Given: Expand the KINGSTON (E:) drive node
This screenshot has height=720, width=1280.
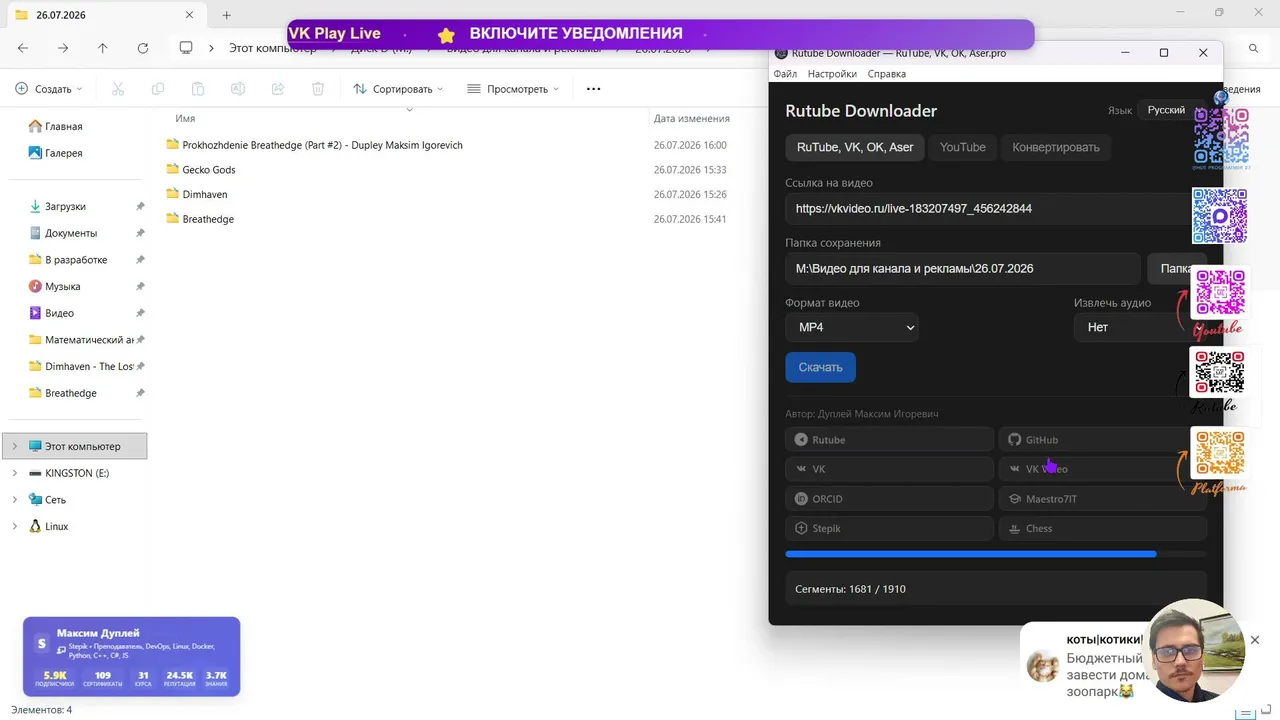Looking at the screenshot, I should click(14, 473).
